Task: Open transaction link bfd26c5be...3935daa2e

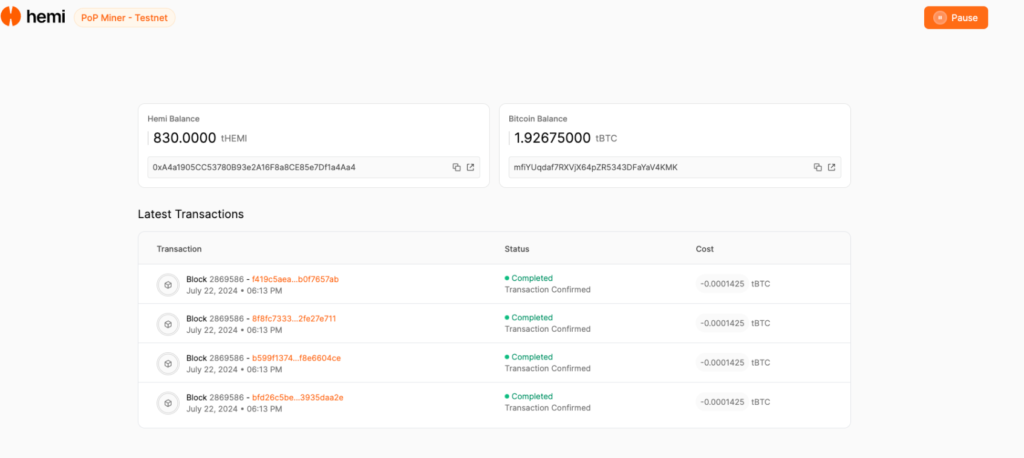Action: pos(298,397)
